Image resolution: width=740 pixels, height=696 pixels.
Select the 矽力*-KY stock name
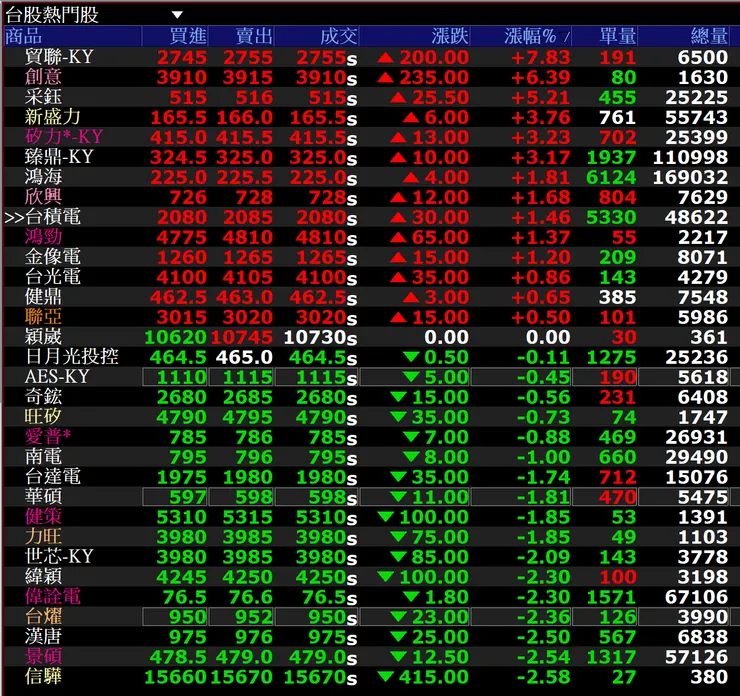pyautogui.click(x=64, y=136)
